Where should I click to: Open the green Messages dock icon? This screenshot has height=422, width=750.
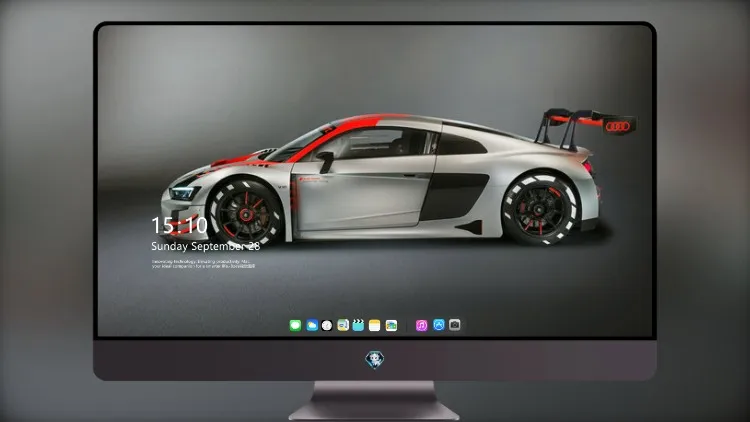[295, 325]
